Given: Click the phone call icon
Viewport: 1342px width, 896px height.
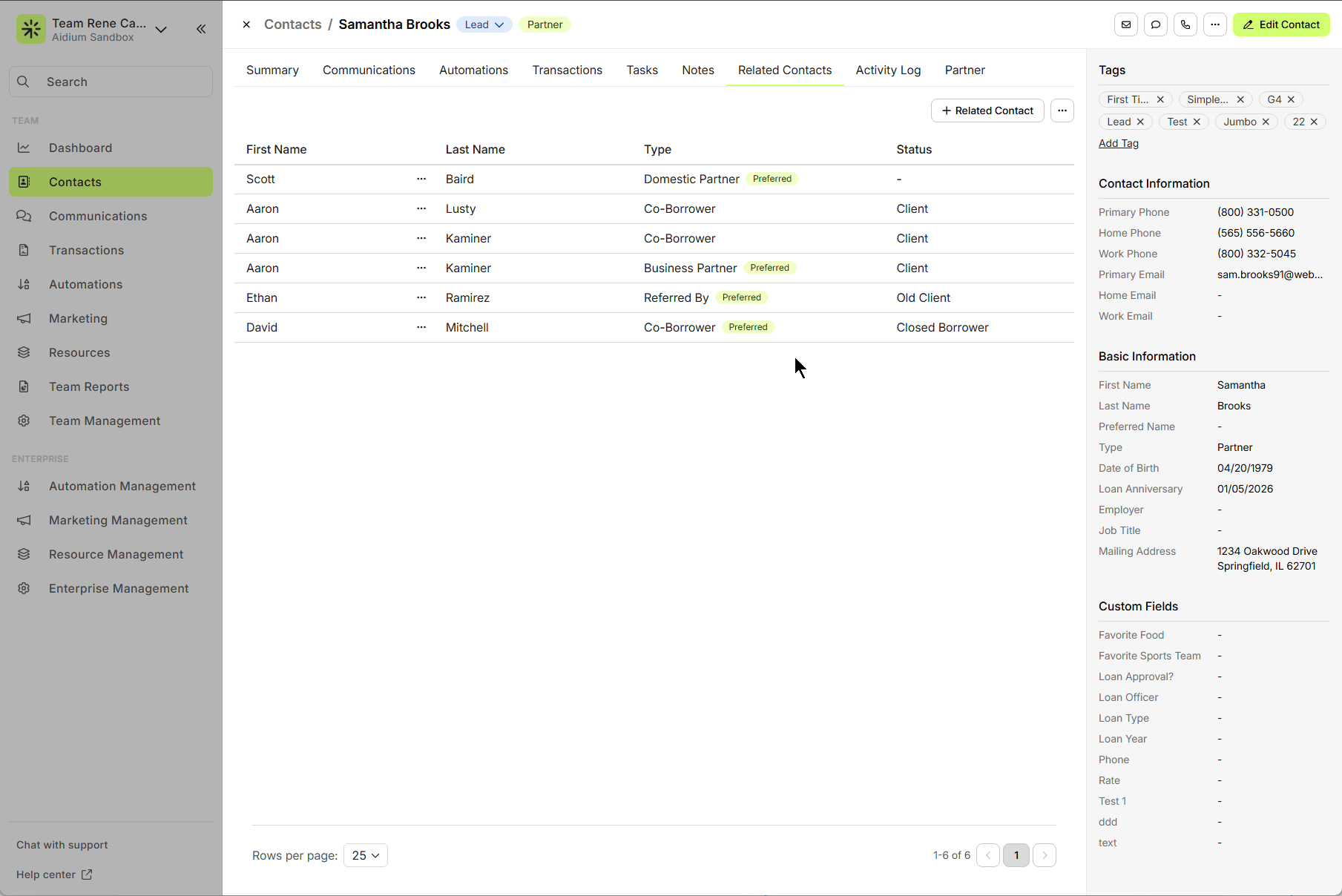Looking at the screenshot, I should (1185, 24).
